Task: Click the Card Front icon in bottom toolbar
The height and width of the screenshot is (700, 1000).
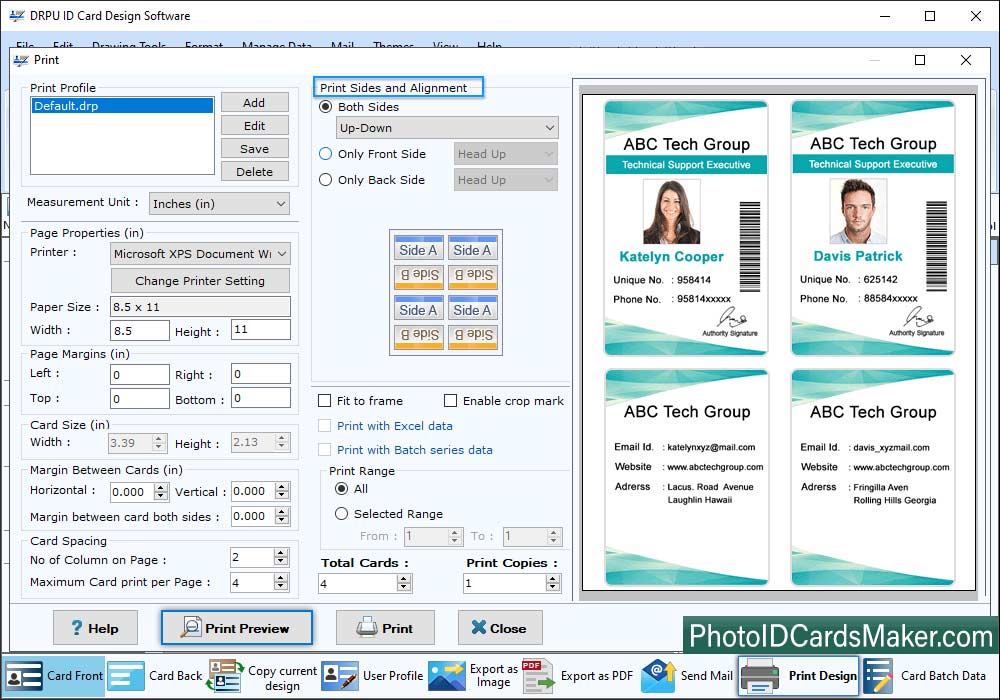Action: tap(24, 676)
